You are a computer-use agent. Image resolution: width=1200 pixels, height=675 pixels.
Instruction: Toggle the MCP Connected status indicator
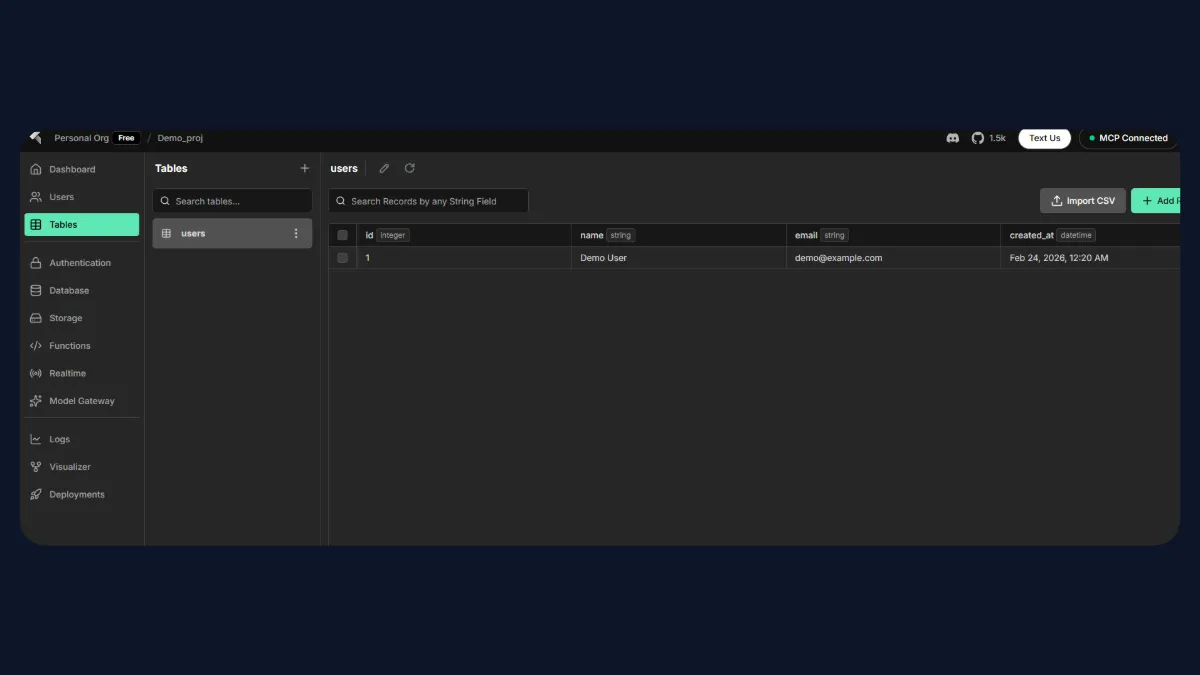(1127, 138)
